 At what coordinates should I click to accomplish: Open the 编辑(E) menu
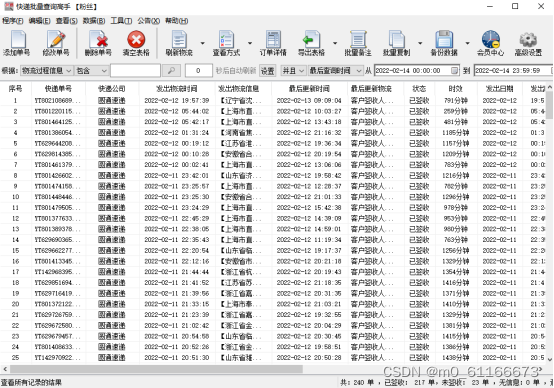(40, 21)
